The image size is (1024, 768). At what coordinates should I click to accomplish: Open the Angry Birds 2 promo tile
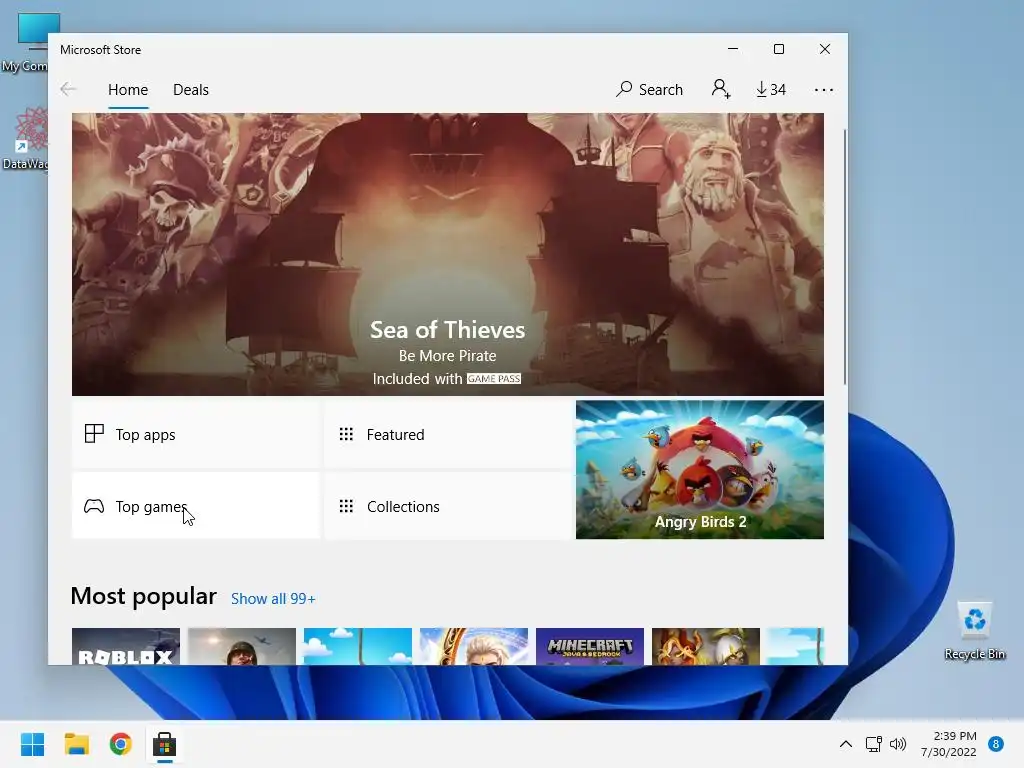pos(699,470)
